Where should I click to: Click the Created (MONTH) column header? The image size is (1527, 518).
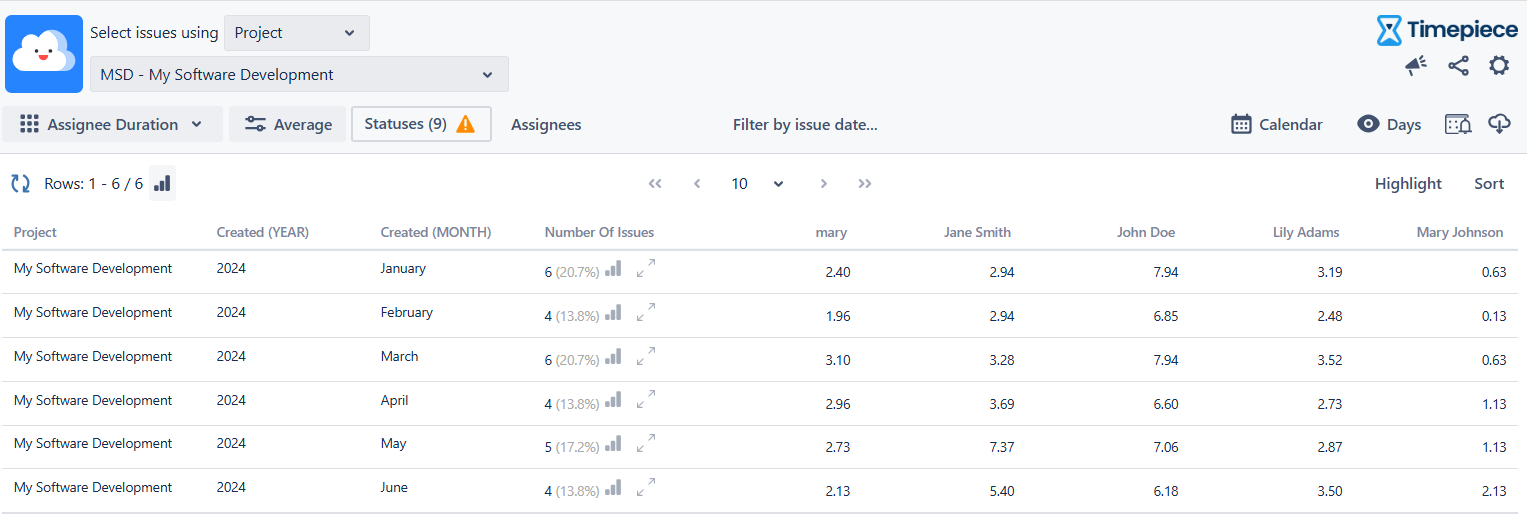coord(436,232)
